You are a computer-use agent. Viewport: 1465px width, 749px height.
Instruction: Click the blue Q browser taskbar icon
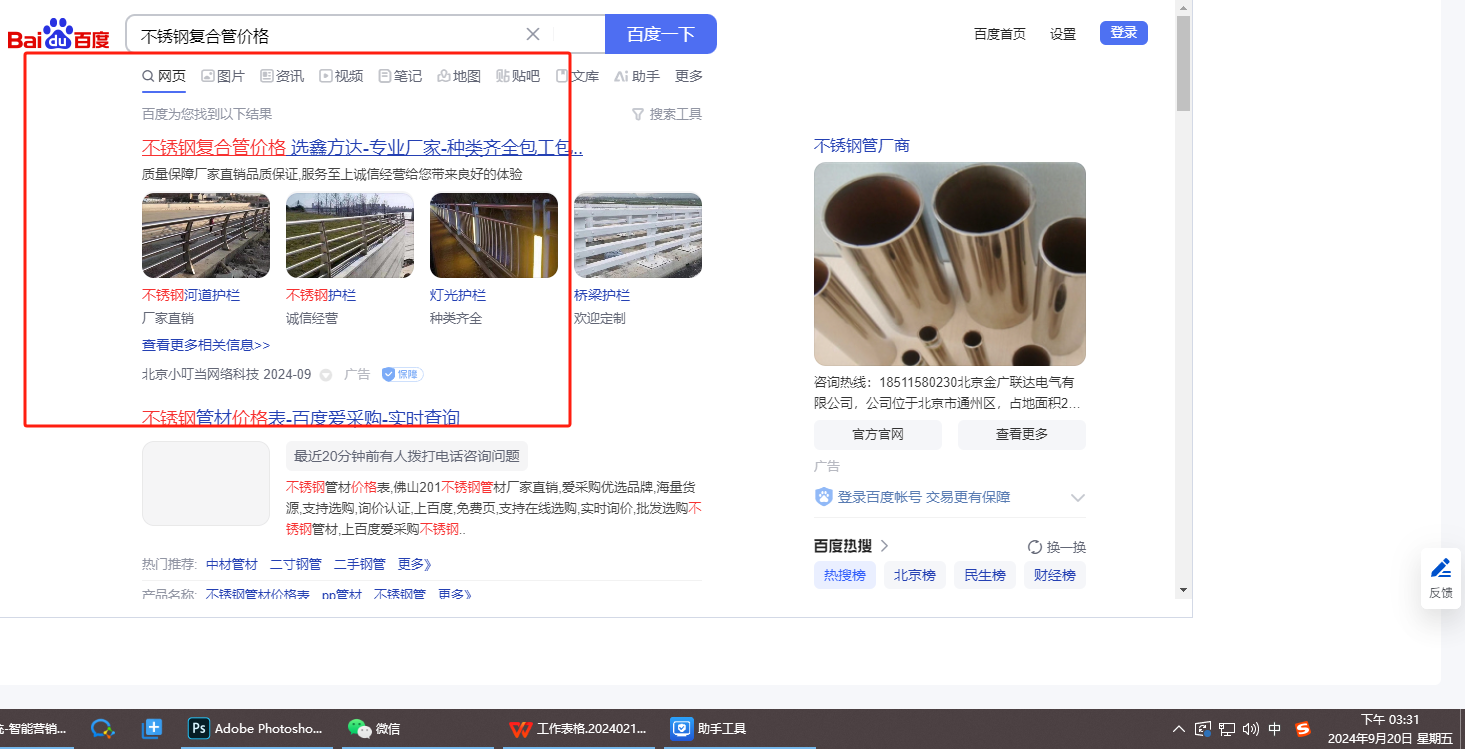click(103, 729)
